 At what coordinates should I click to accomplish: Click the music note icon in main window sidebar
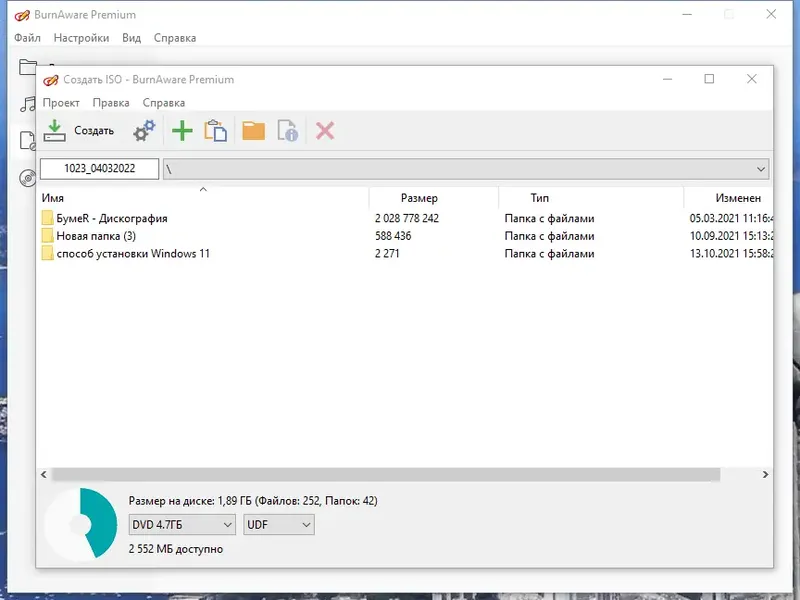(x=28, y=104)
